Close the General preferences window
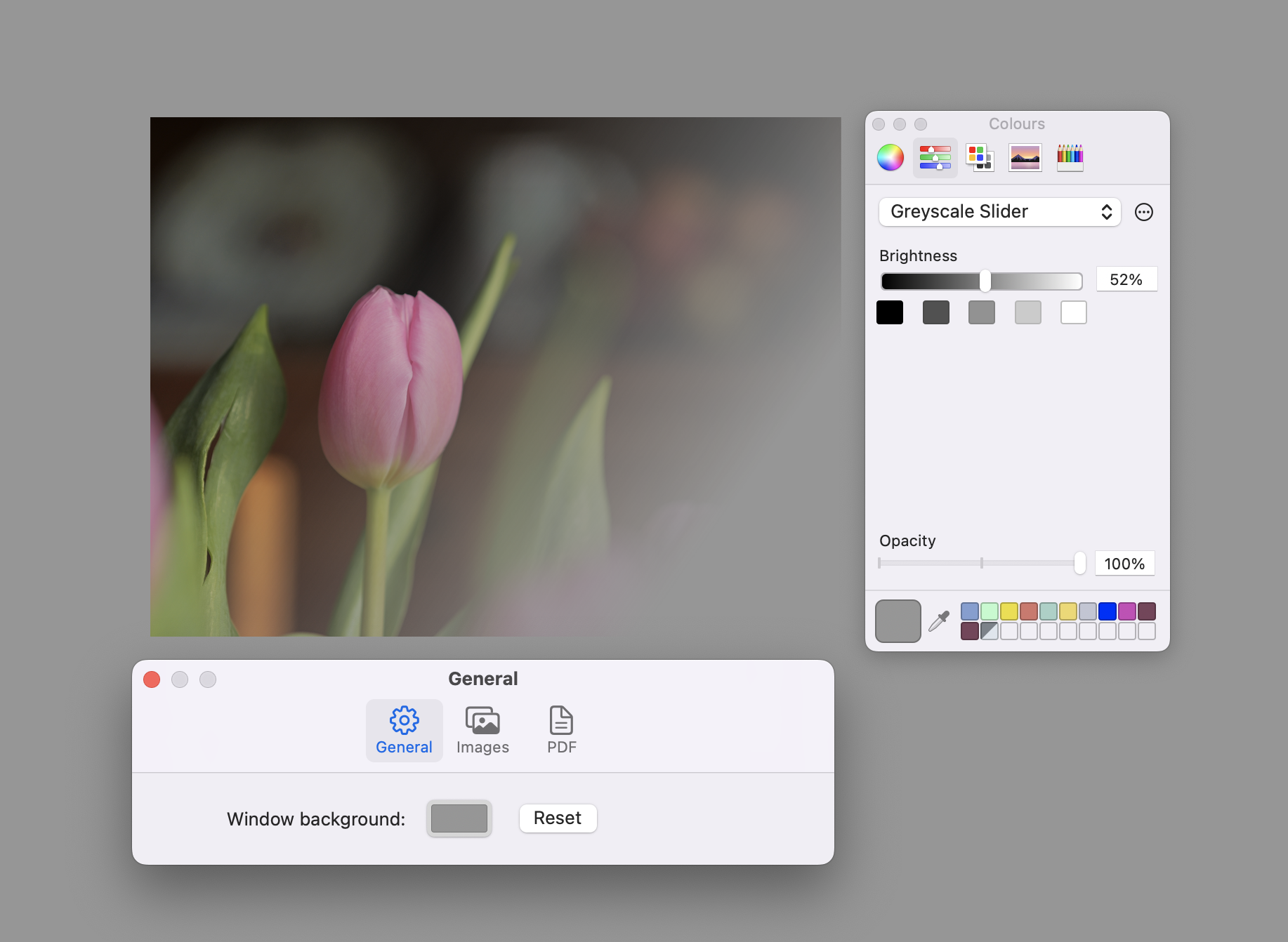This screenshot has height=942, width=1288. coord(152,679)
